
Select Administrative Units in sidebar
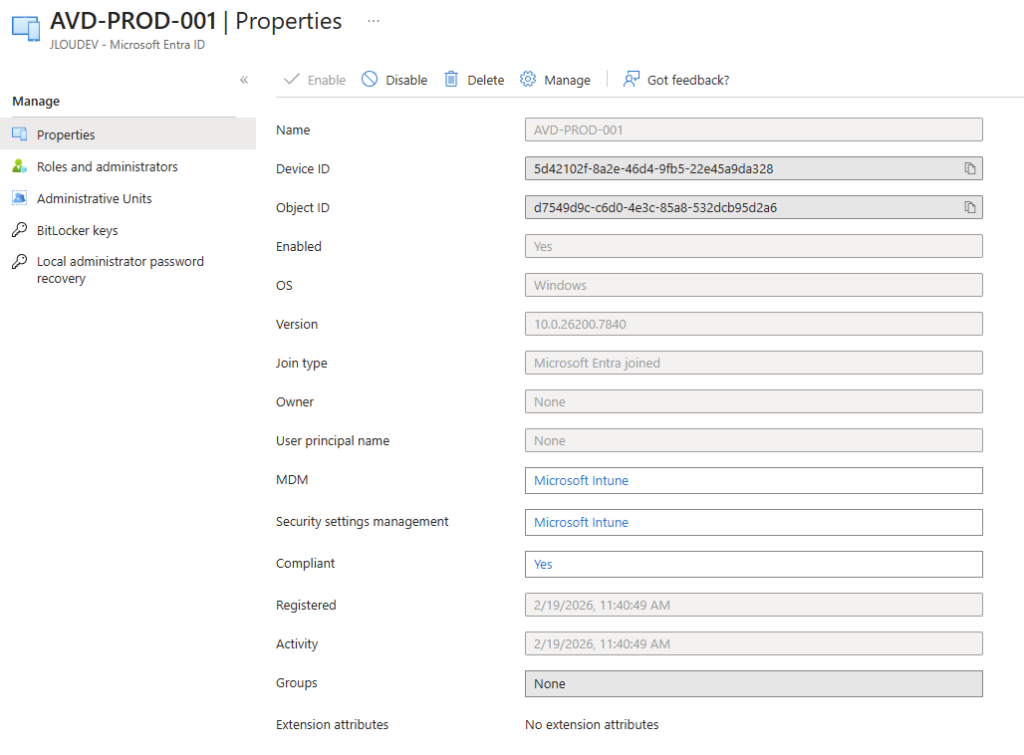tap(94, 199)
